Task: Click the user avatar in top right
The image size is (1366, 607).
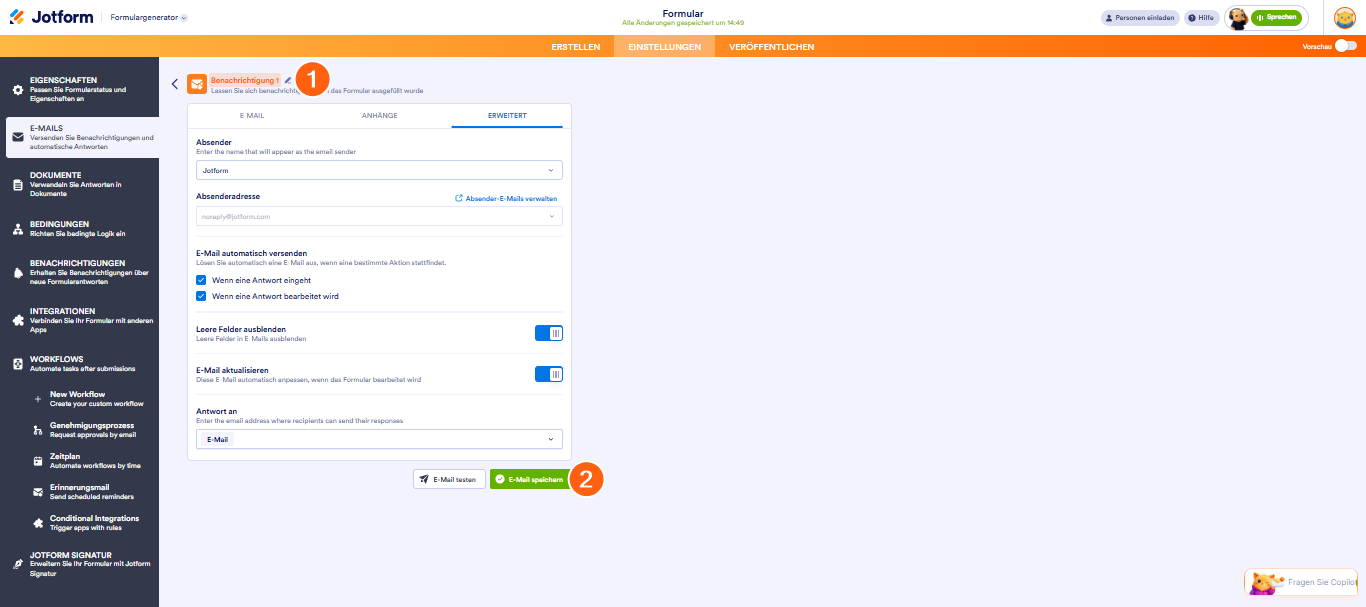Action: click(x=1345, y=18)
